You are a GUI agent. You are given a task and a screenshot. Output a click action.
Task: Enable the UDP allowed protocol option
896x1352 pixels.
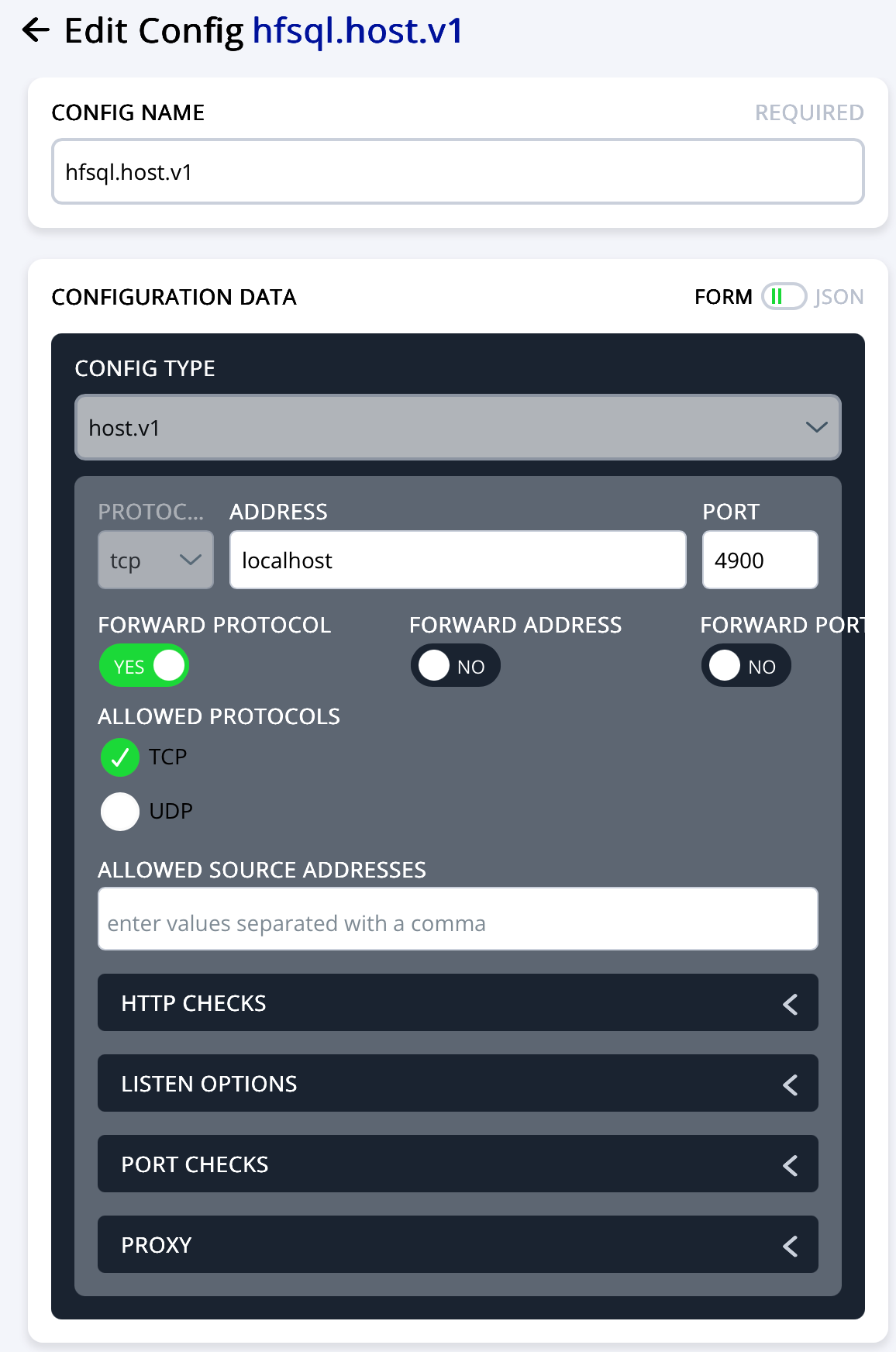120,812
